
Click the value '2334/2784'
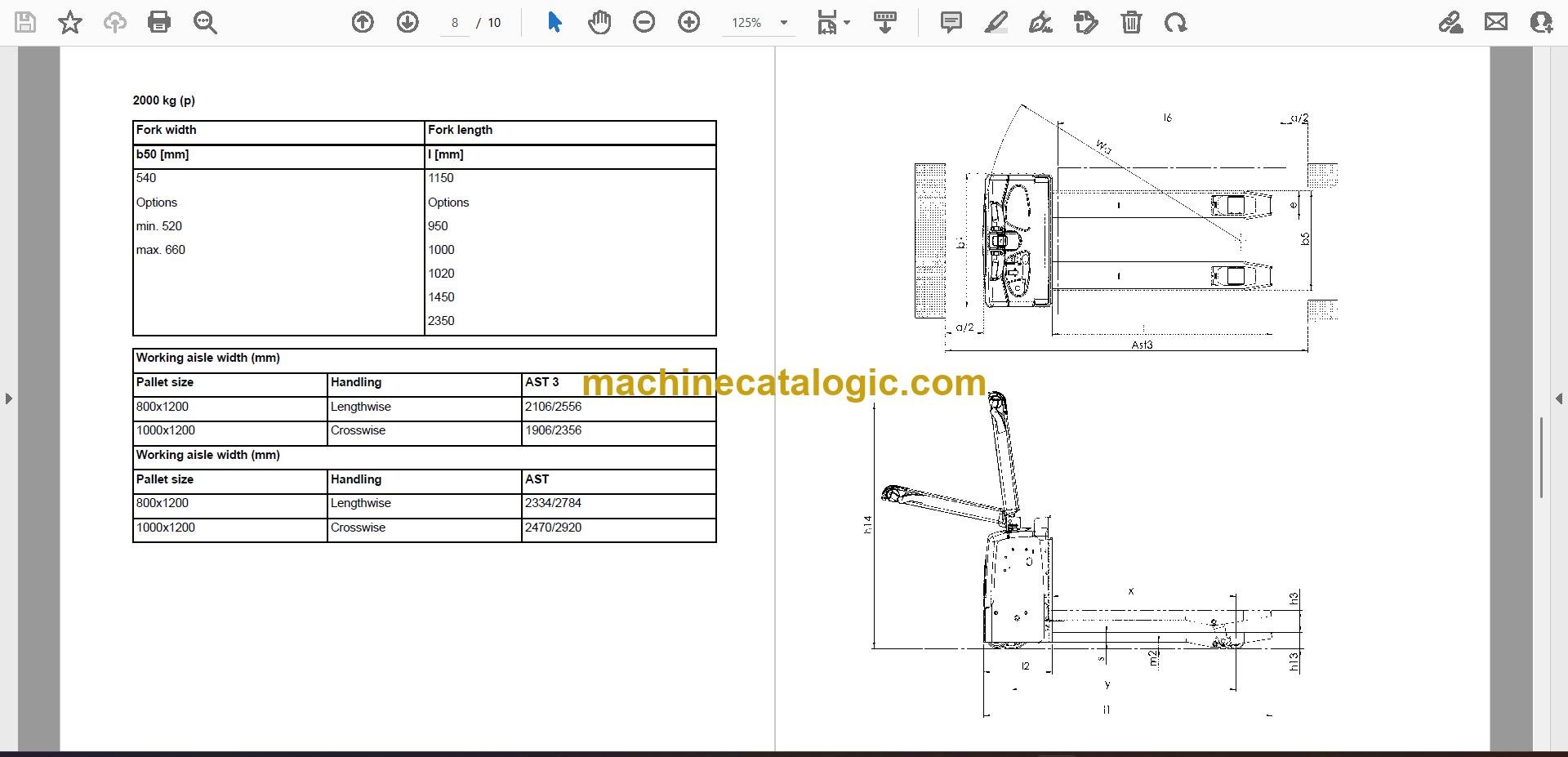[x=554, y=503]
